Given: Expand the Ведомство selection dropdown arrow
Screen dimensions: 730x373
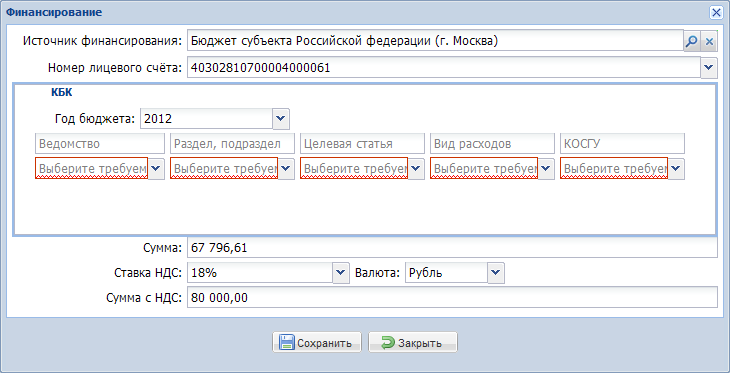Looking at the screenshot, I should coord(156,169).
